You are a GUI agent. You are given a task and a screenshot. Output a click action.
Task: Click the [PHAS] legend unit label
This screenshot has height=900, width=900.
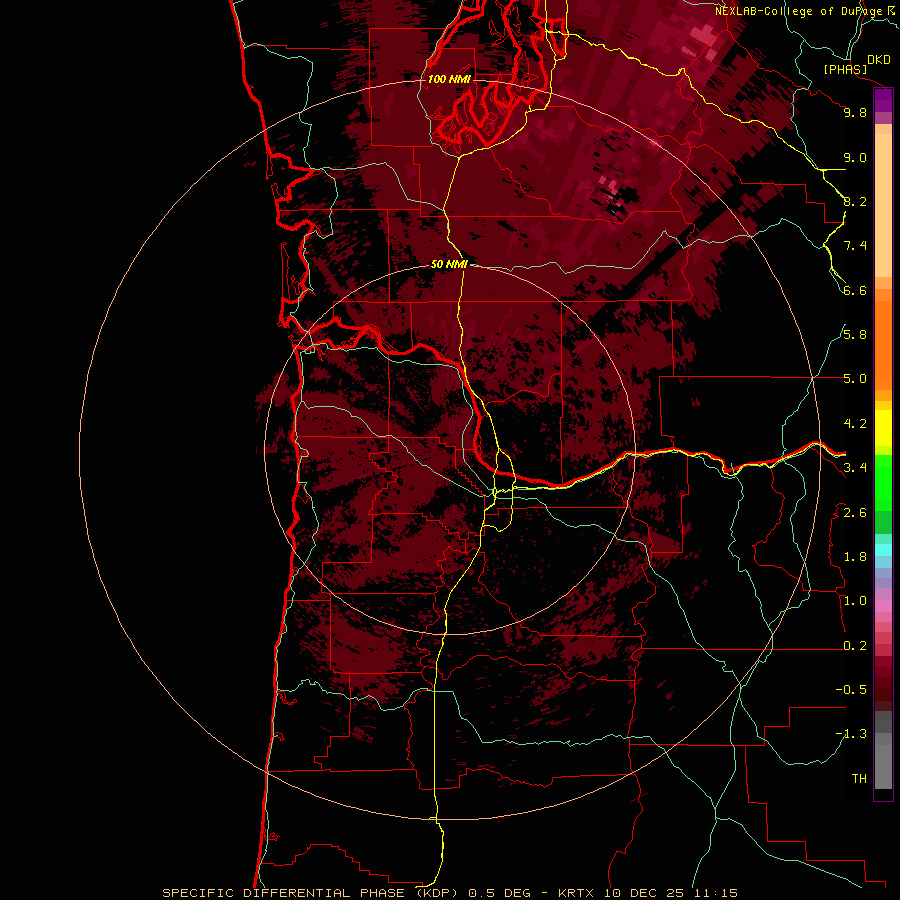pyautogui.click(x=845, y=69)
